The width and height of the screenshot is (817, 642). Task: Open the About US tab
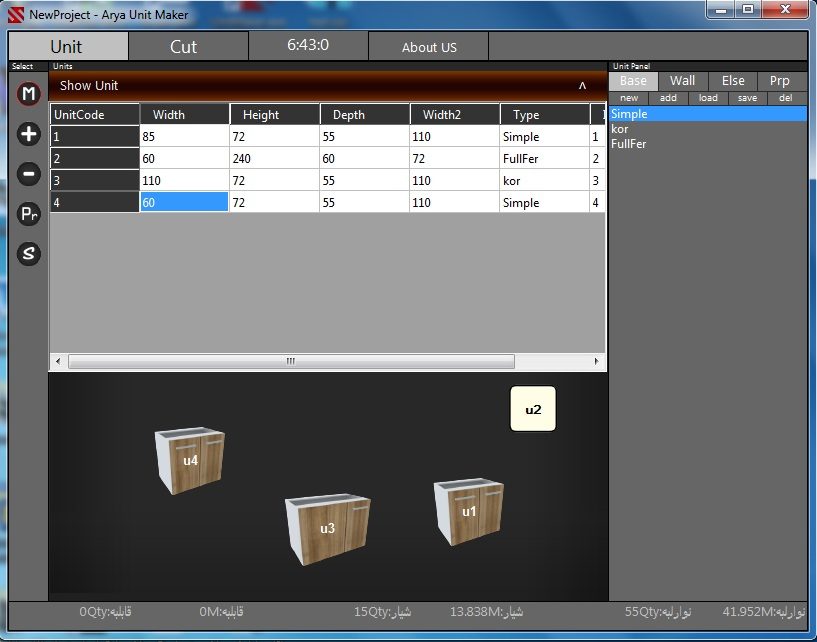[x=429, y=47]
